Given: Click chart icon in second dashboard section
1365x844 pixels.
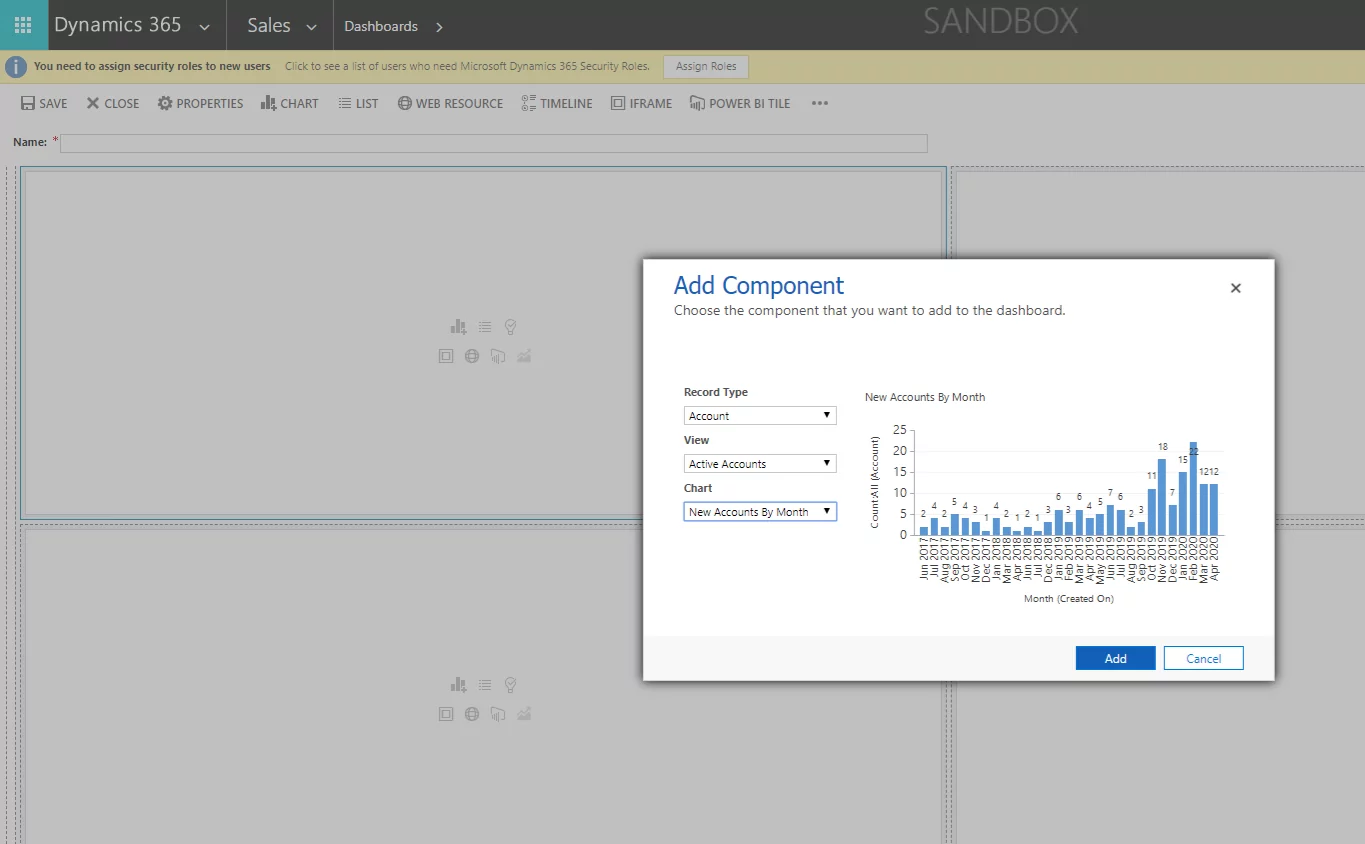Looking at the screenshot, I should (459, 685).
